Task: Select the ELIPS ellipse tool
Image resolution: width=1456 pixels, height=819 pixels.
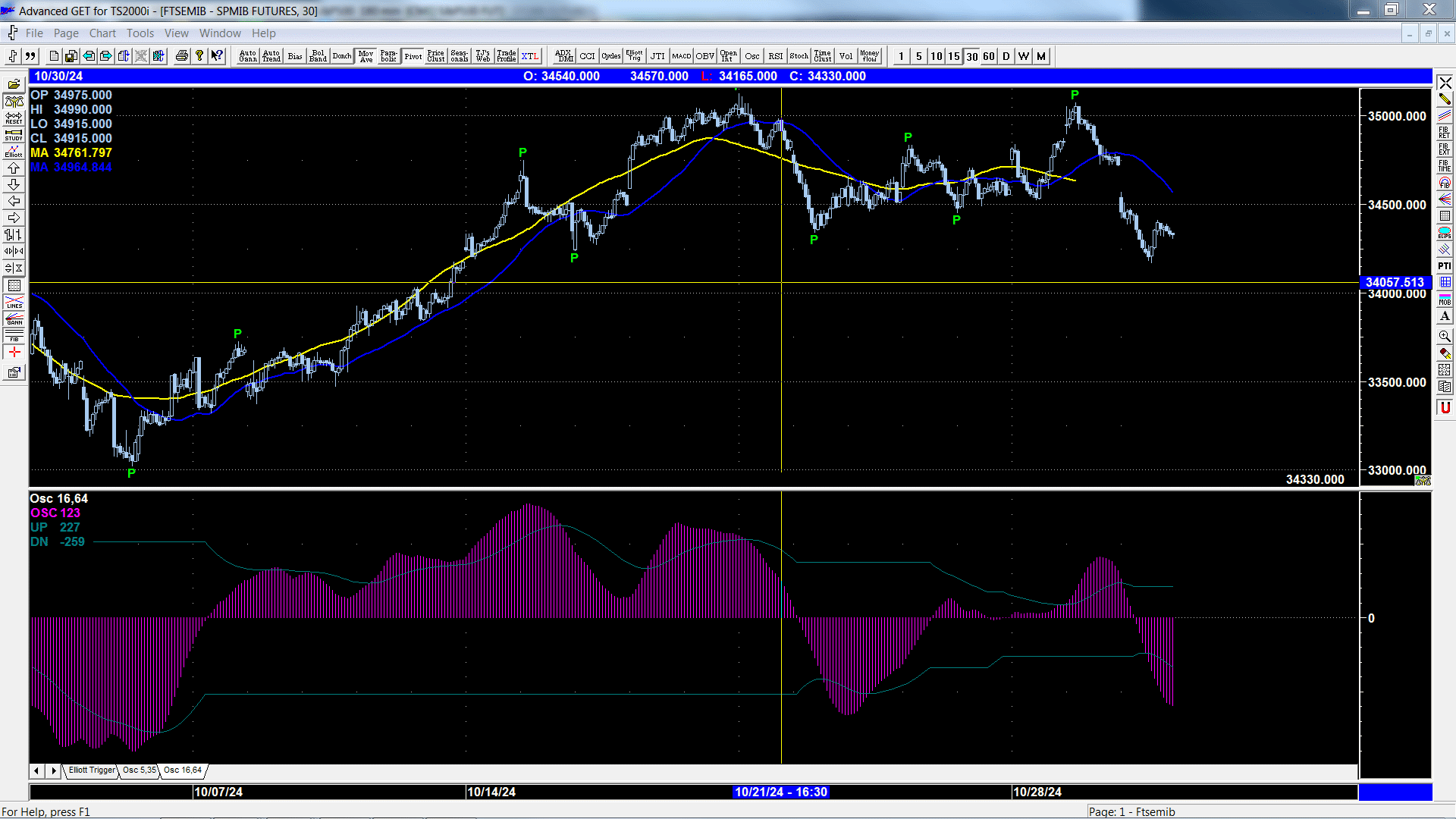Action: pos(1445,232)
